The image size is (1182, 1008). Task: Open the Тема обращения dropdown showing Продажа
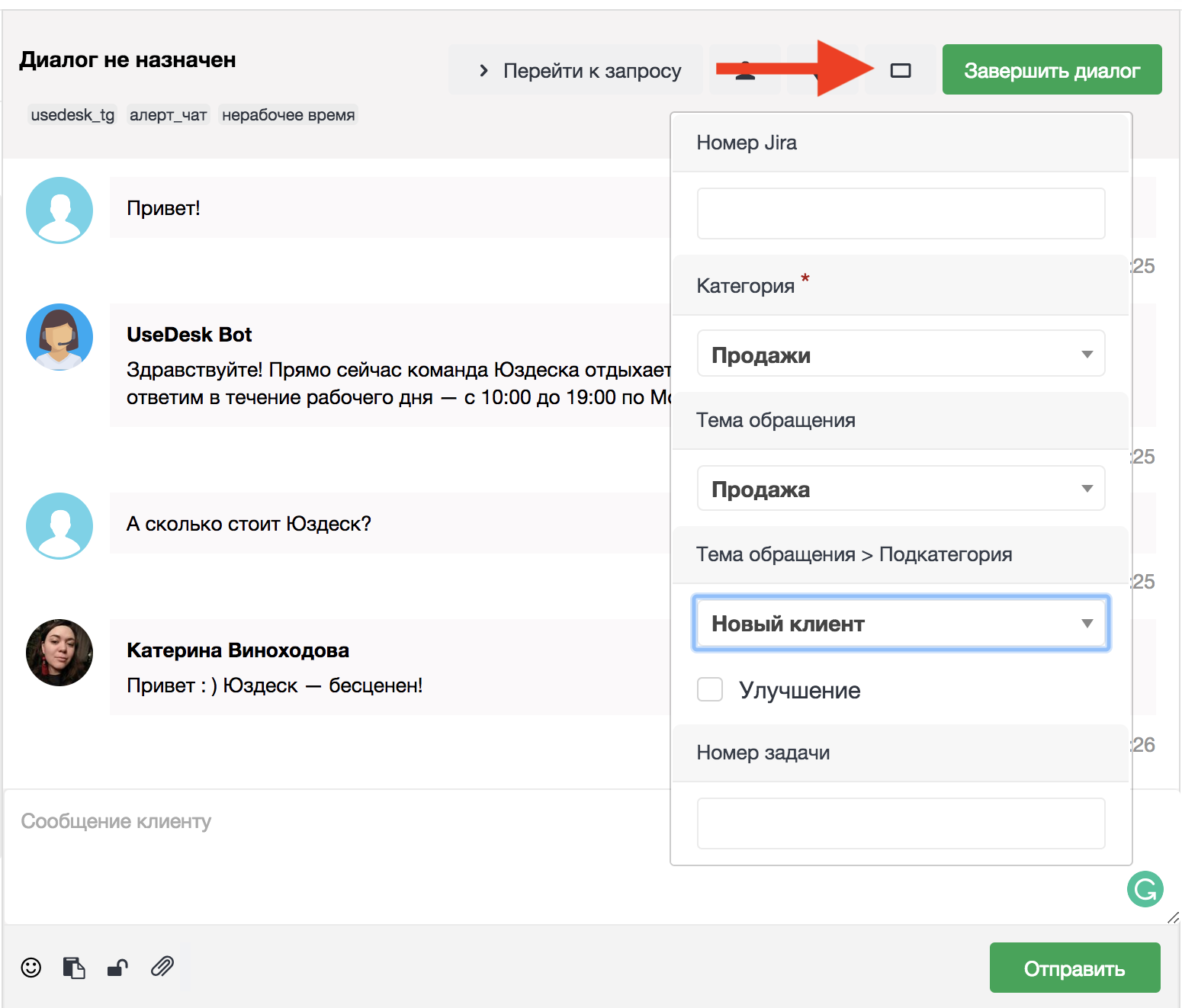pos(901,488)
